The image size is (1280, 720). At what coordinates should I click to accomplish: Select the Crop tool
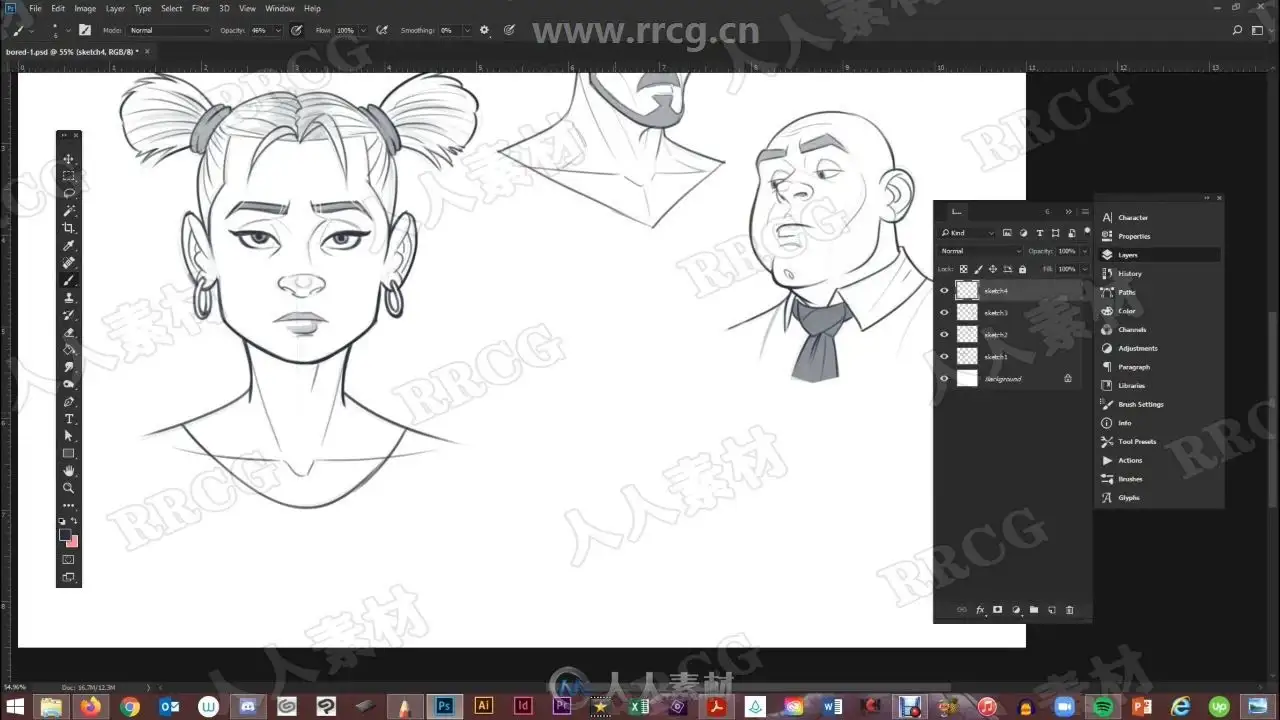pos(69,228)
